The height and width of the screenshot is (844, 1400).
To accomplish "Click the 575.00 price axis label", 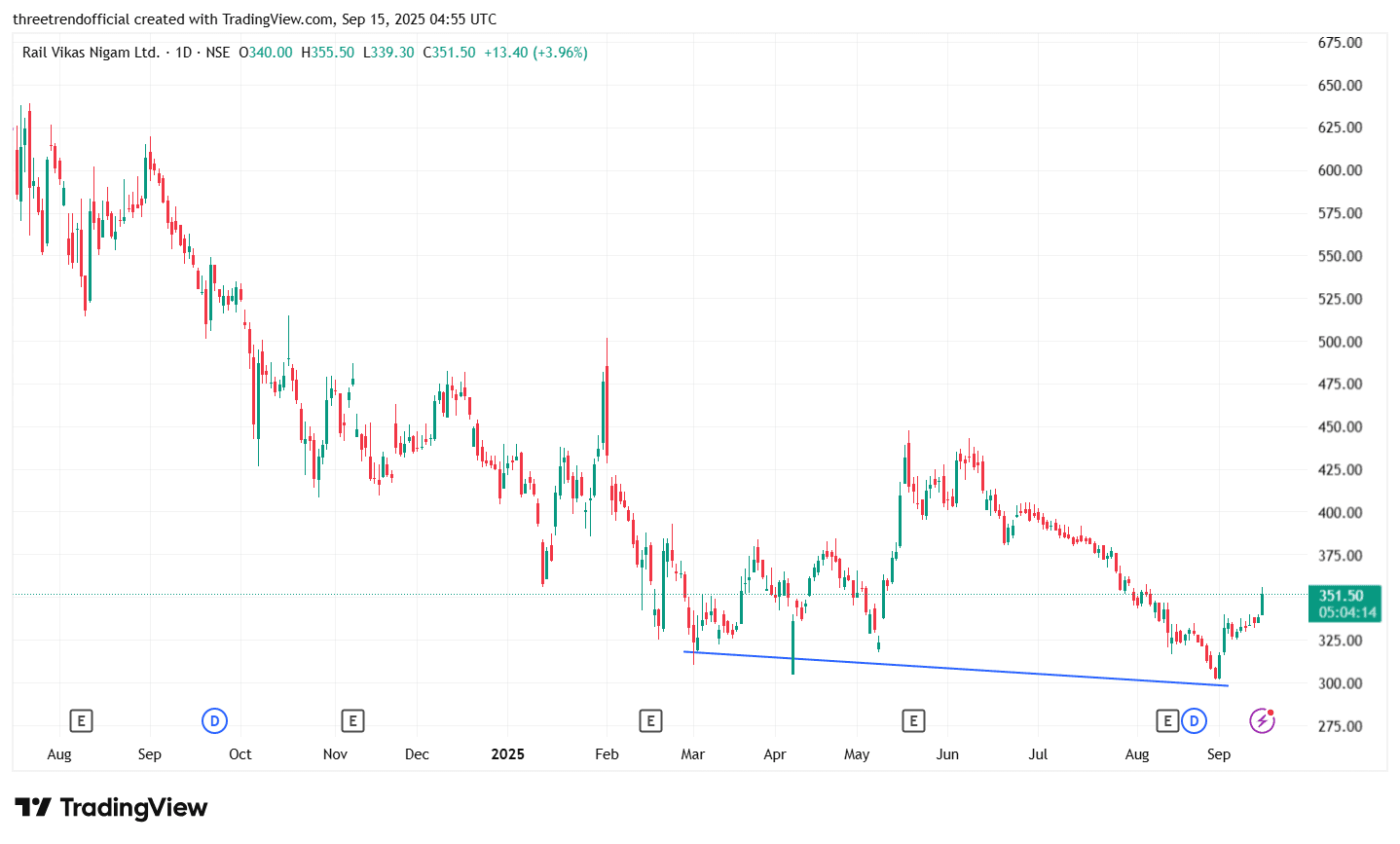I will click(1341, 213).
